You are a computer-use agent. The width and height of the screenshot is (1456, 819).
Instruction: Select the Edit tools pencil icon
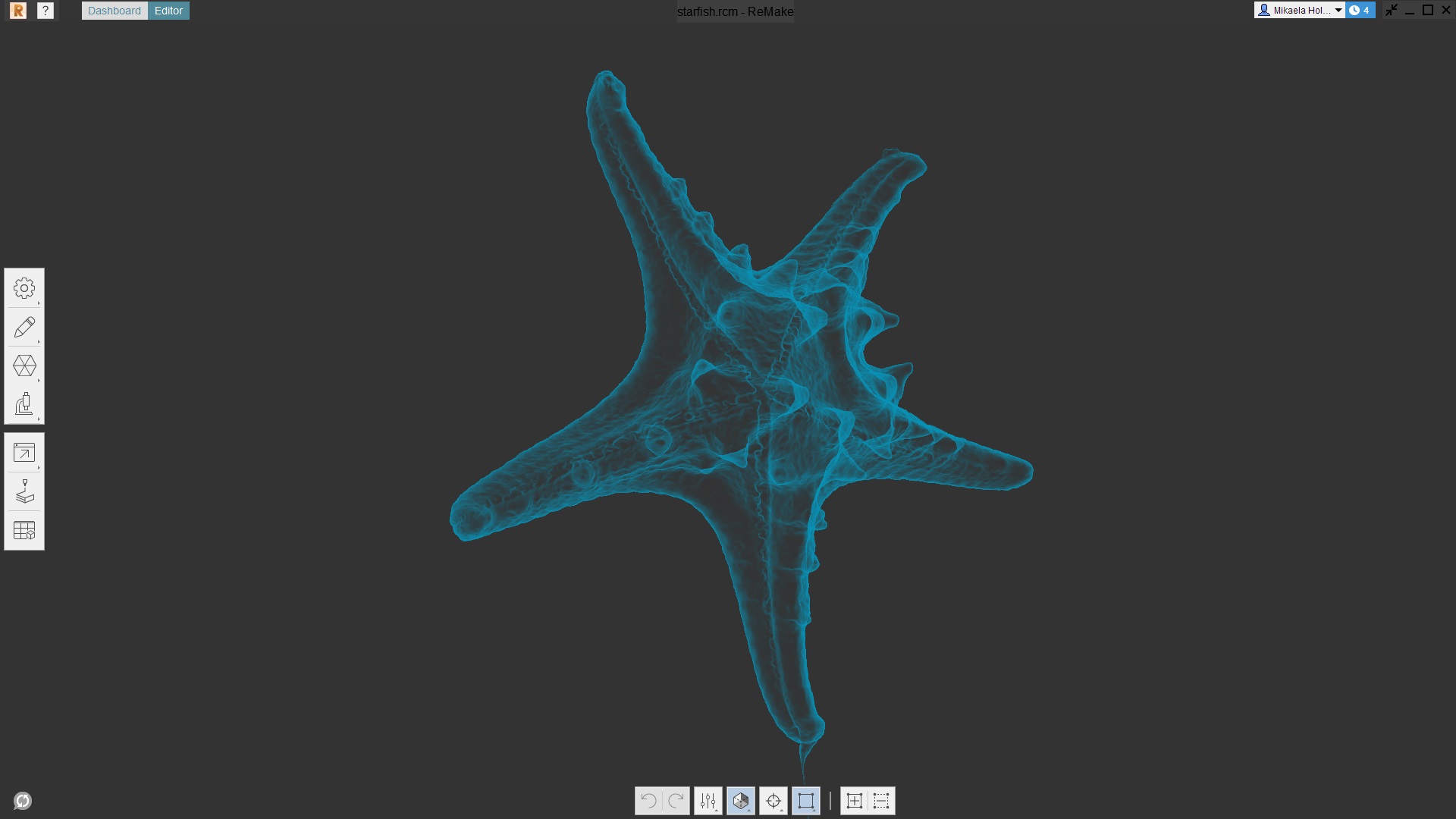point(24,328)
